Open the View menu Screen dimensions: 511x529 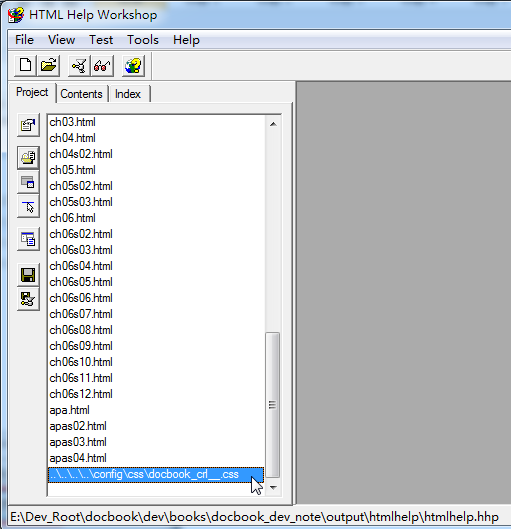coord(61,40)
